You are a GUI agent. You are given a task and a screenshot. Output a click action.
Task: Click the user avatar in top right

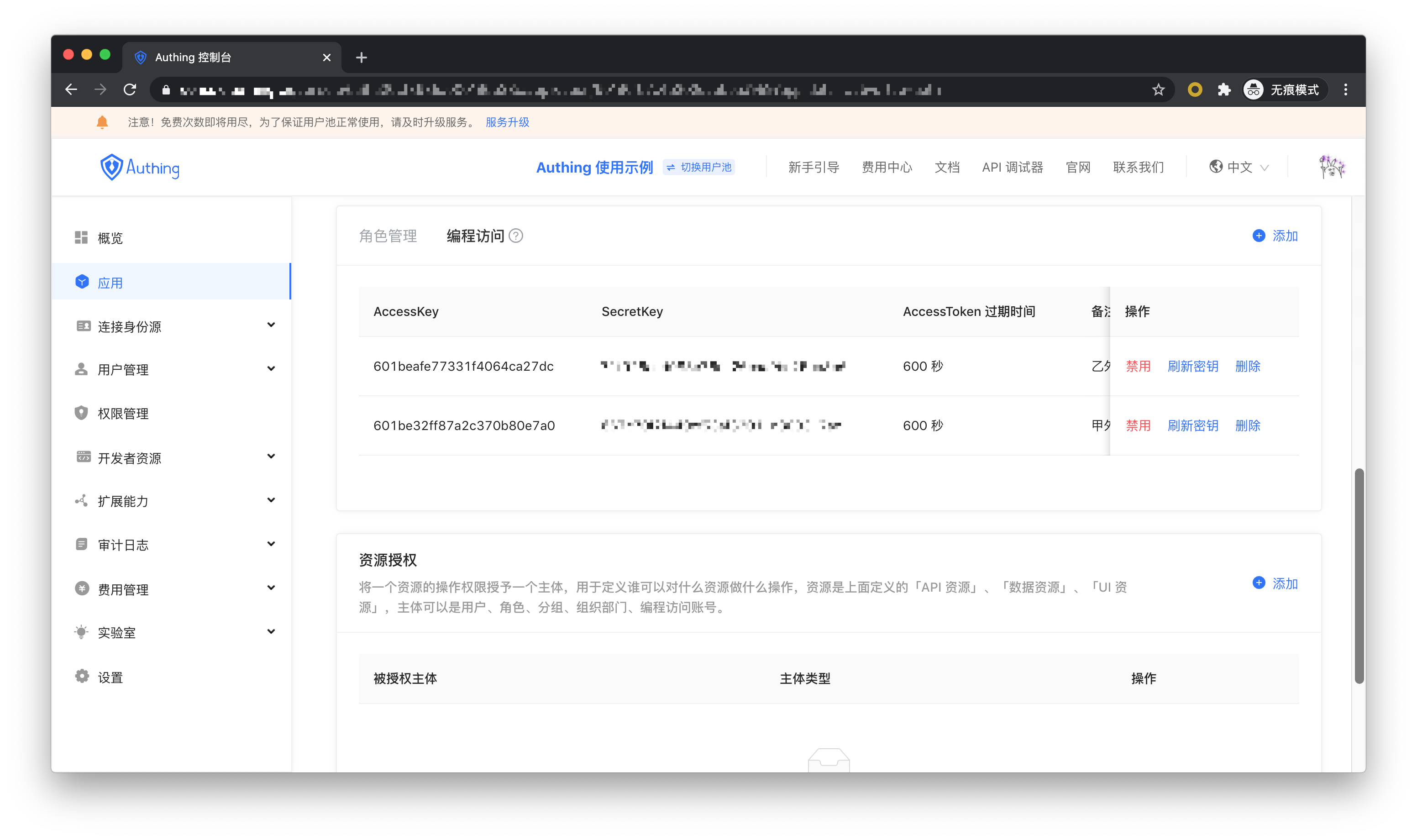(x=1331, y=167)
